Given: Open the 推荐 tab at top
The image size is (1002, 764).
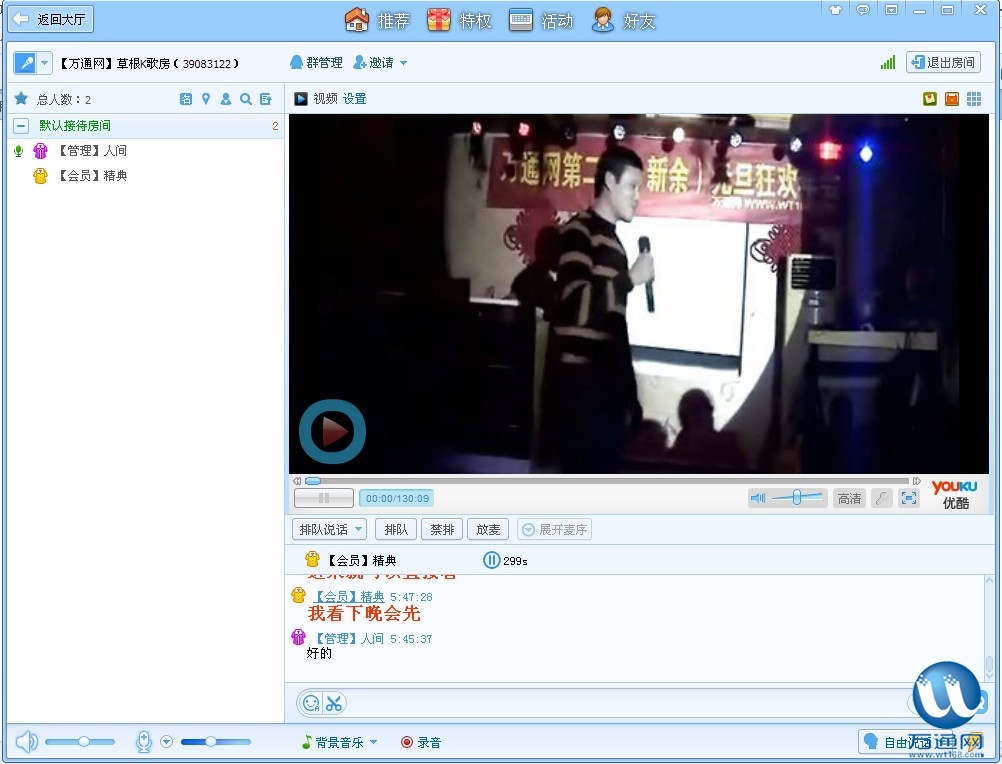Looking at the screenshot, I should (377, 21).
